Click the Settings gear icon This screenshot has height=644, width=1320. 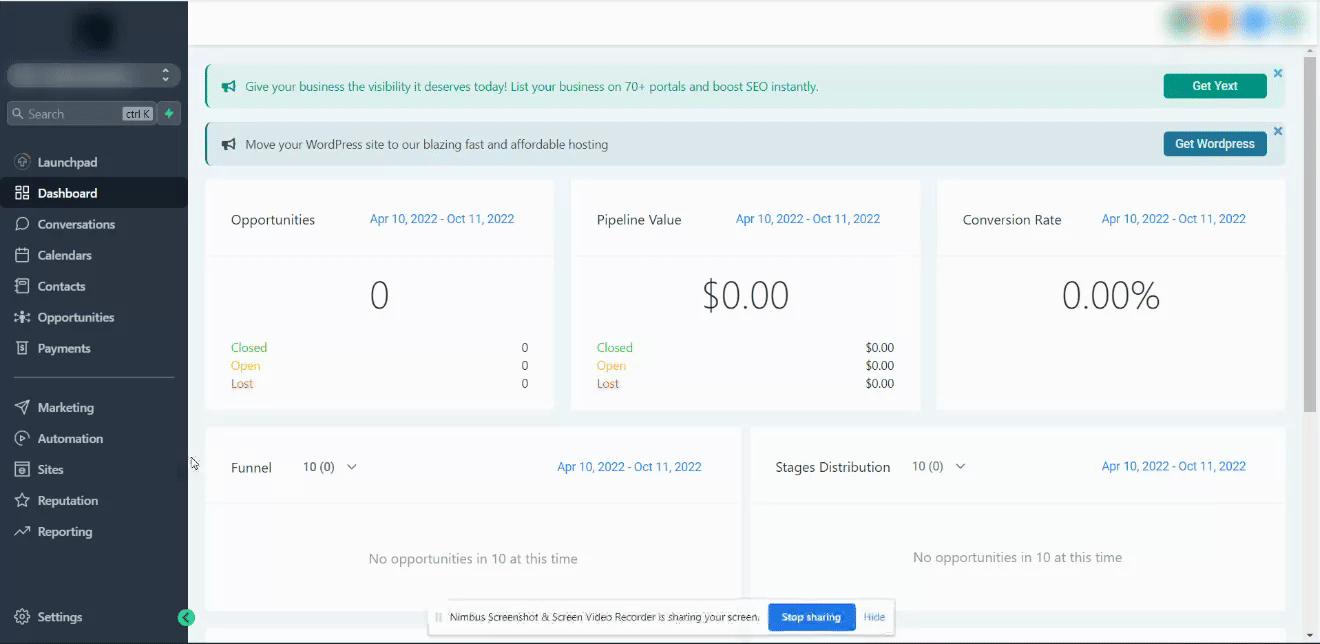[22, 617]
